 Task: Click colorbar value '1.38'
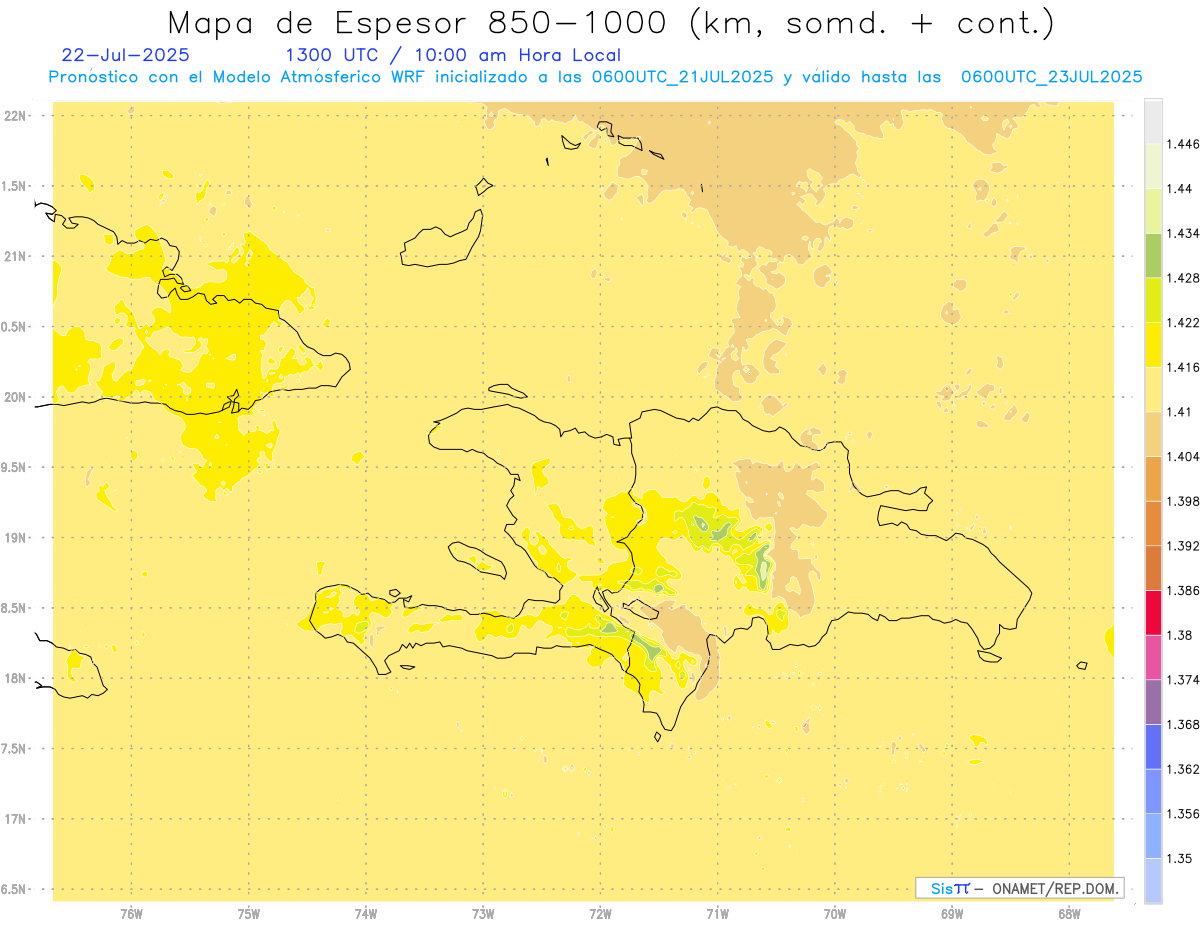[1180, 635]
